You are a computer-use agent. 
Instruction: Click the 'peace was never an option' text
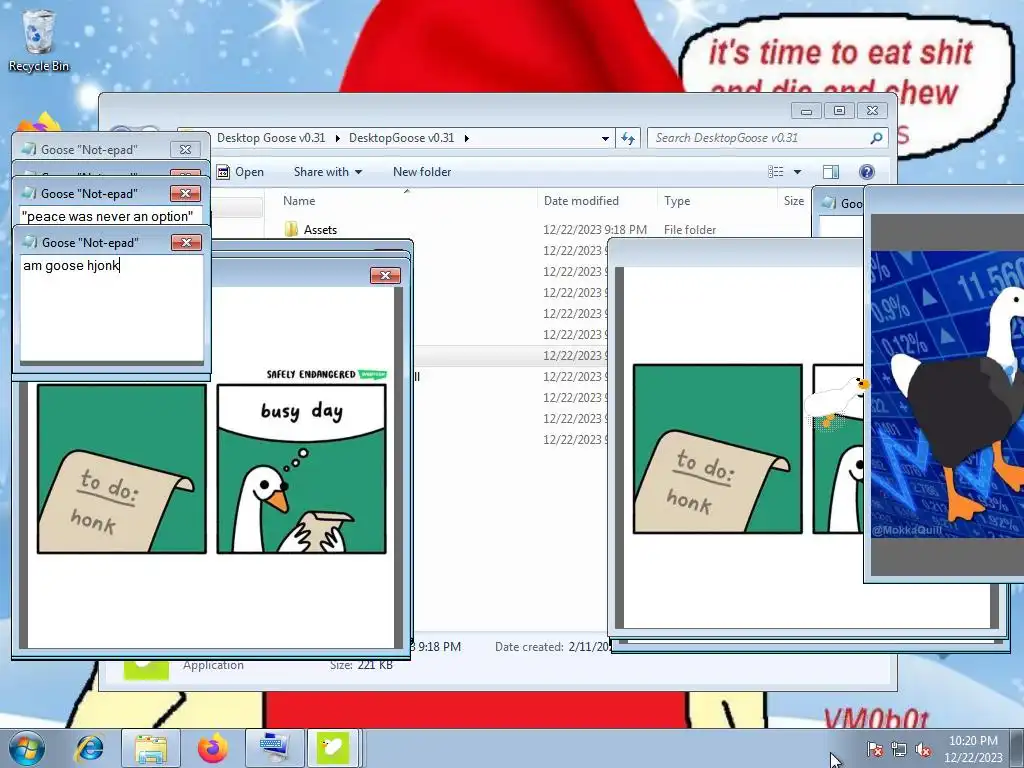click(107, 216)
